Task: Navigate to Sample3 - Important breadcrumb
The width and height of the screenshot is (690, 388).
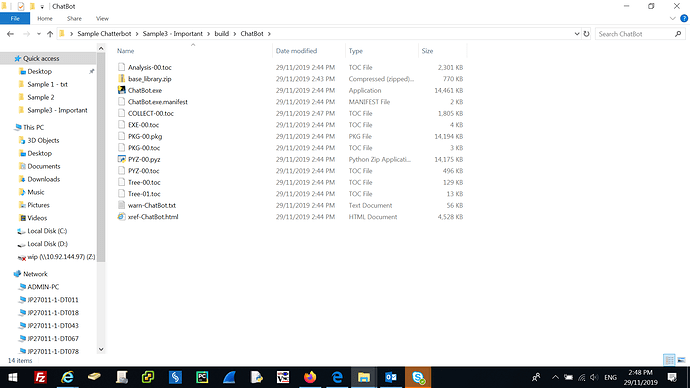Action: pos(172,34)
